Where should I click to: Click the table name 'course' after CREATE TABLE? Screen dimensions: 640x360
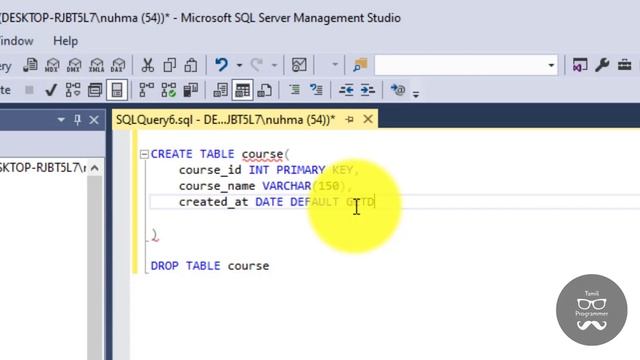click(x=262, y=154)
